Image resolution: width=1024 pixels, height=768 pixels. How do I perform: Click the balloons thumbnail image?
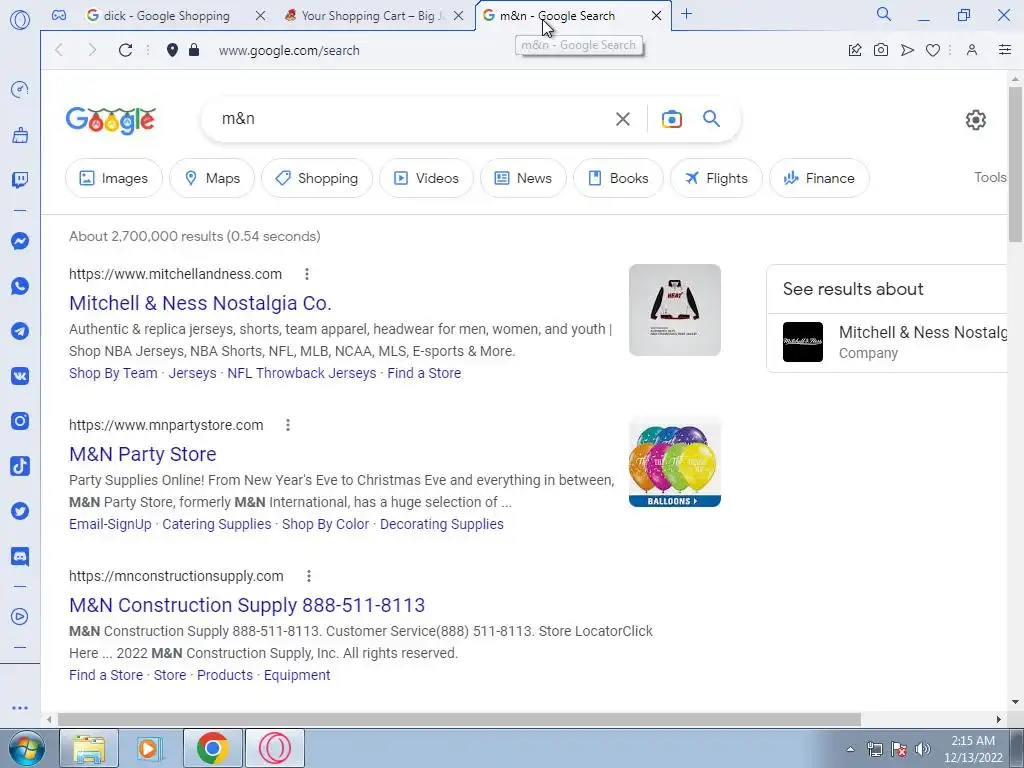pyautogui.click(x=675, y=461)
